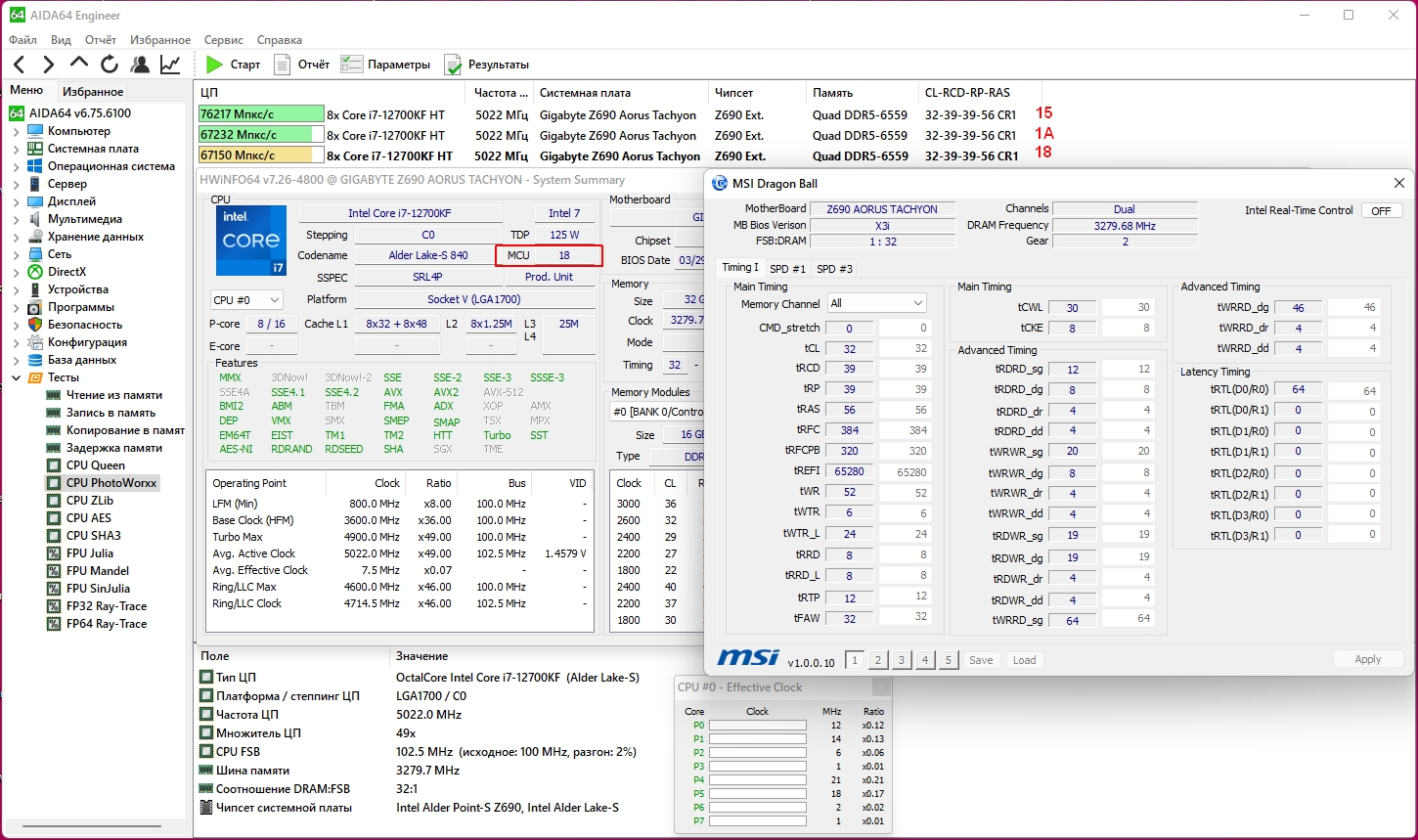Select the Чтение из памяти test

(x=113, y=395)
